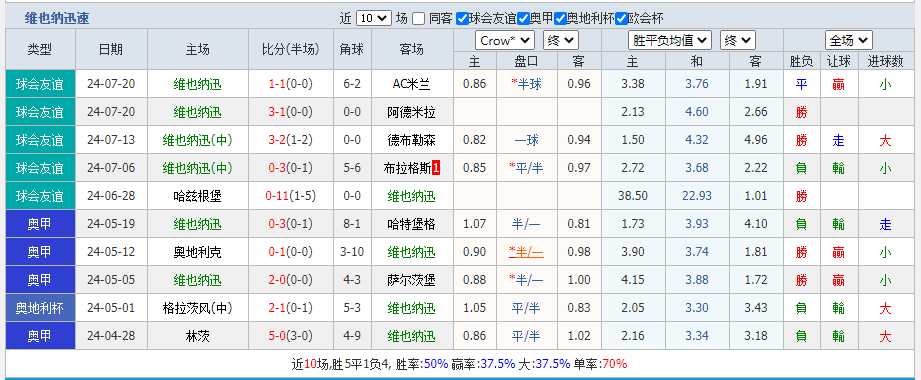Click the 单率 70% value in summary
The image size is (921, 380).
614,364
